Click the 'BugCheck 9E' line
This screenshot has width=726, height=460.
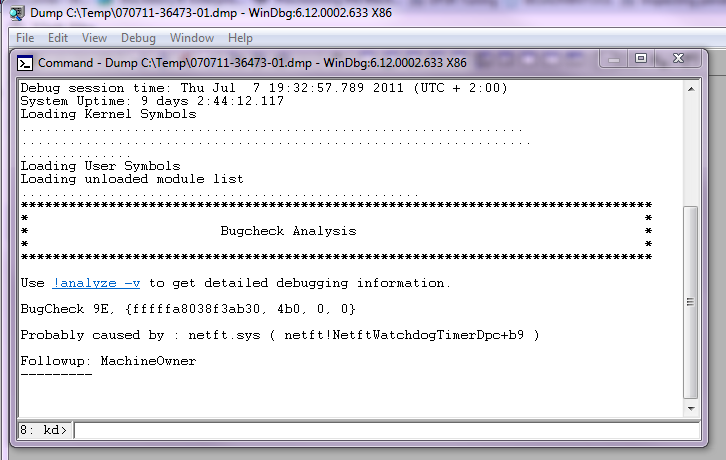[x=188, y=309]
